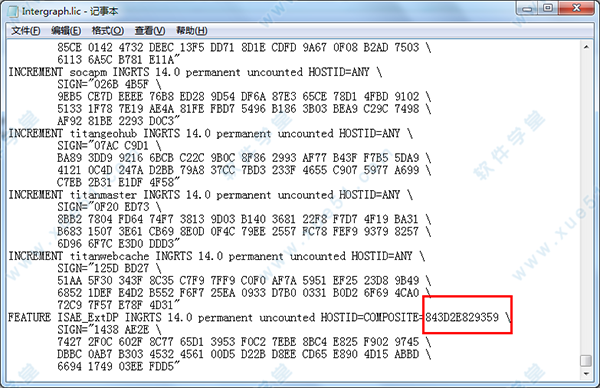Click the signature start SIGN="0F20 ED73
The image size is (600, 388).
click(103, 207)
